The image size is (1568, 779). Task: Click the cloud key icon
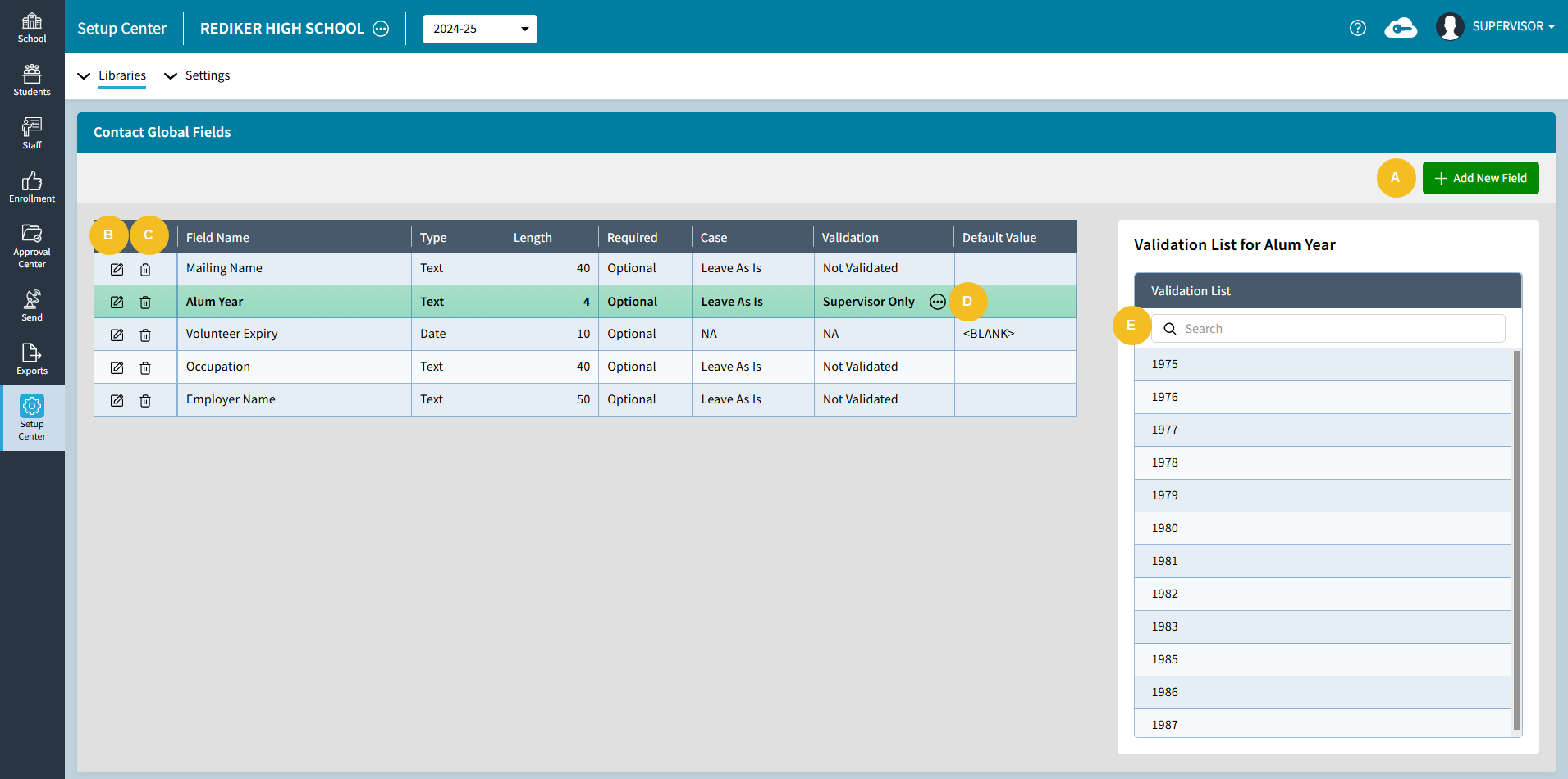point(1401,28)
